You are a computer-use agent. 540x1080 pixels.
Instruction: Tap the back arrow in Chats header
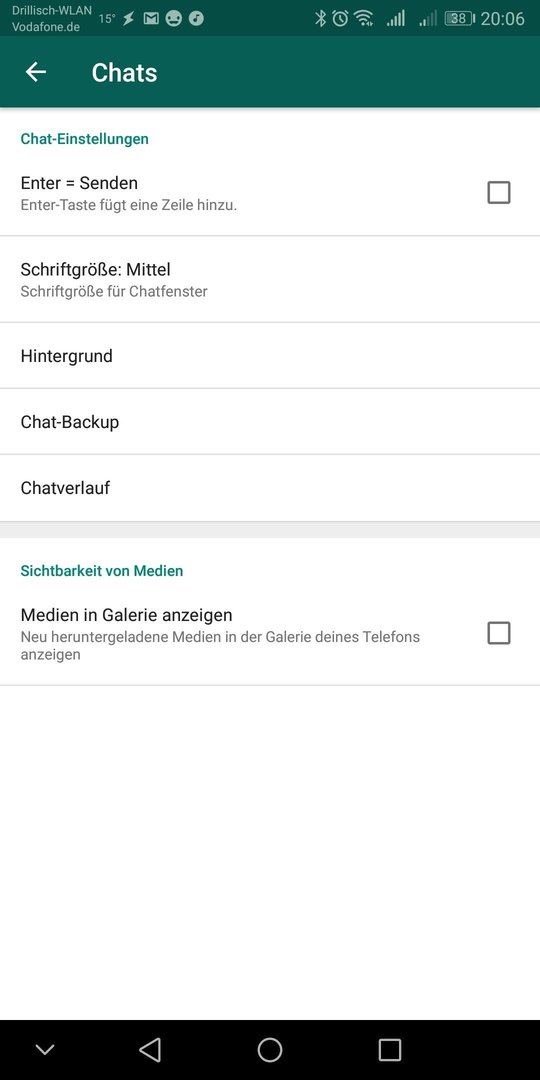[x=36, y=72]
